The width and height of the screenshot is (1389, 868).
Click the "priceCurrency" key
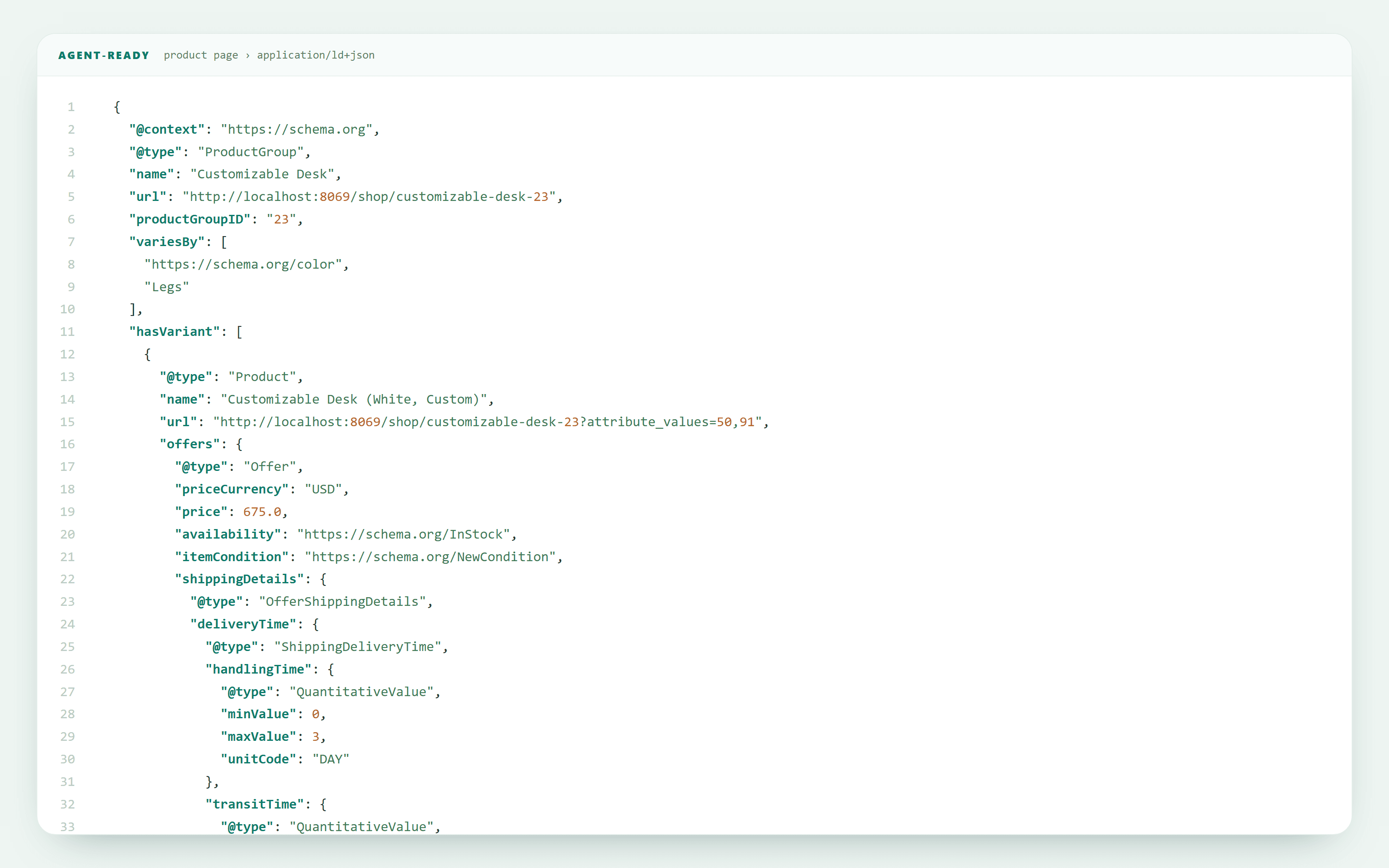(232, 489)
